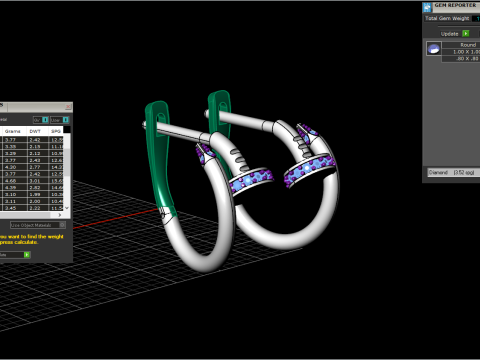Viewport: 480px width, 360px height.
Task: Select the Grams cell 4.20
Action: 15,167
